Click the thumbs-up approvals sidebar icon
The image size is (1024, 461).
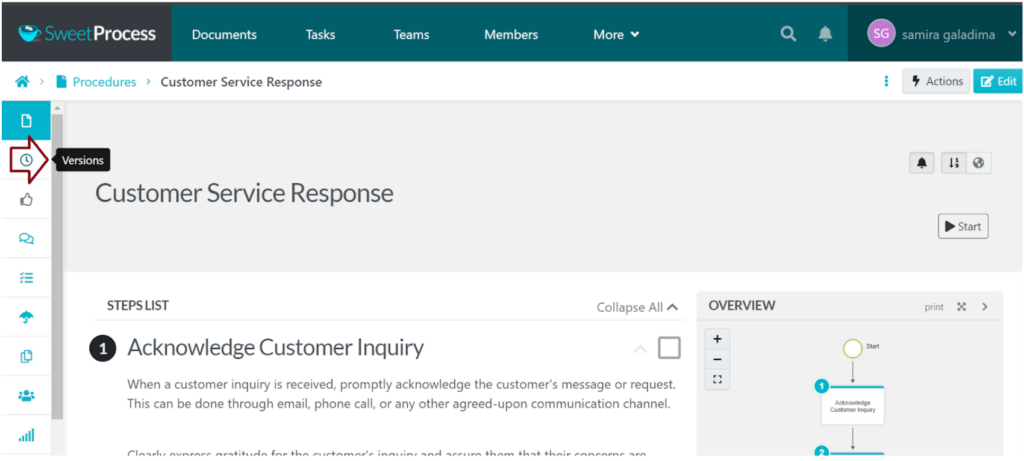pos(26,199)
